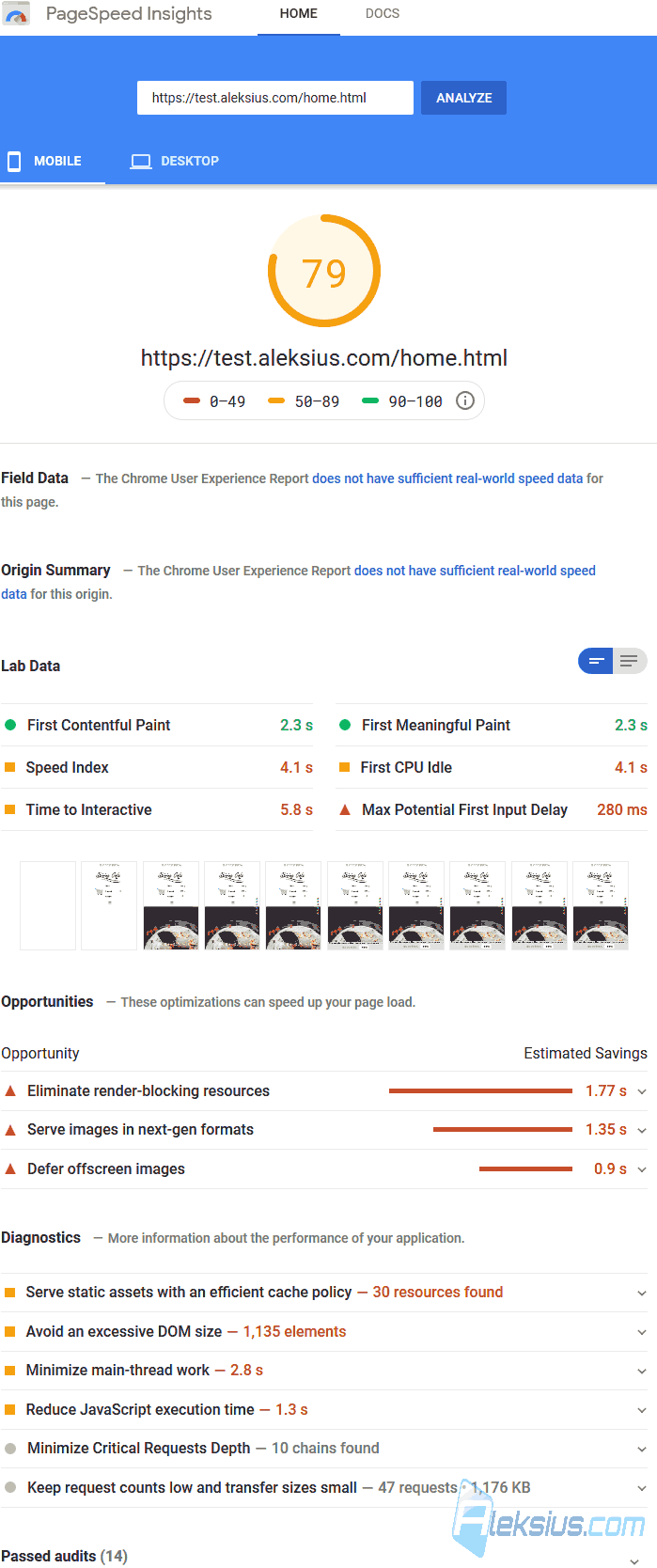Switch Lab Data to compact view toggle
Viewport: 657px width, 1568px height.
596,661
